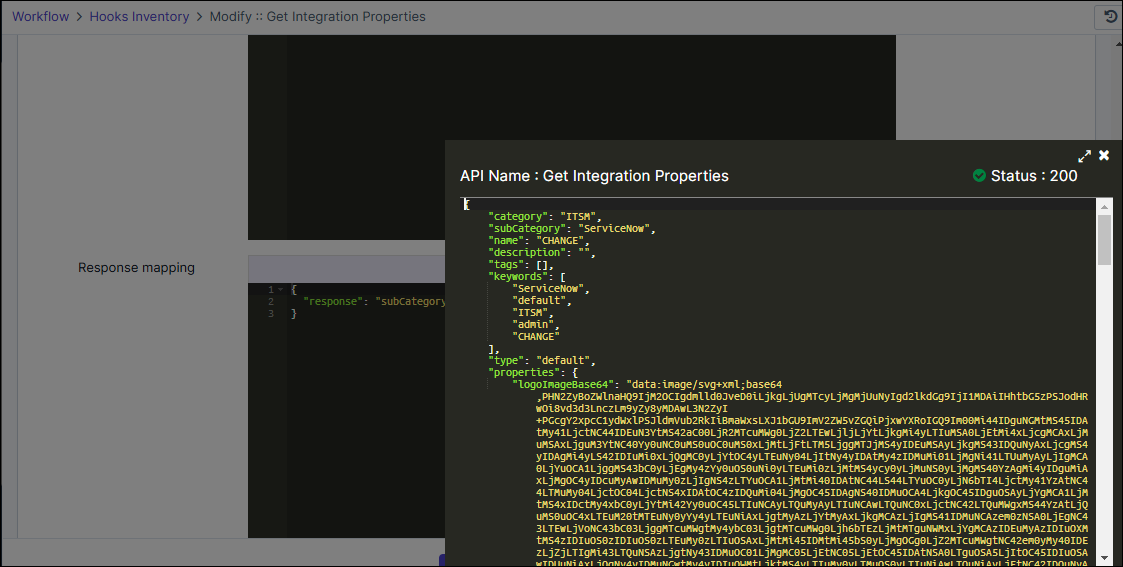Click the "name": "CHANGE" line
The height and width of the screenshot is (567, 1123).
(x=539, y=241)
